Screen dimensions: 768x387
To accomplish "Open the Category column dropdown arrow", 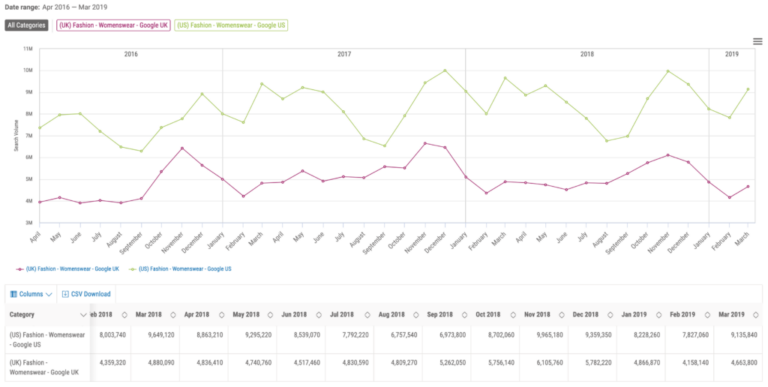I will coord(83,315).
